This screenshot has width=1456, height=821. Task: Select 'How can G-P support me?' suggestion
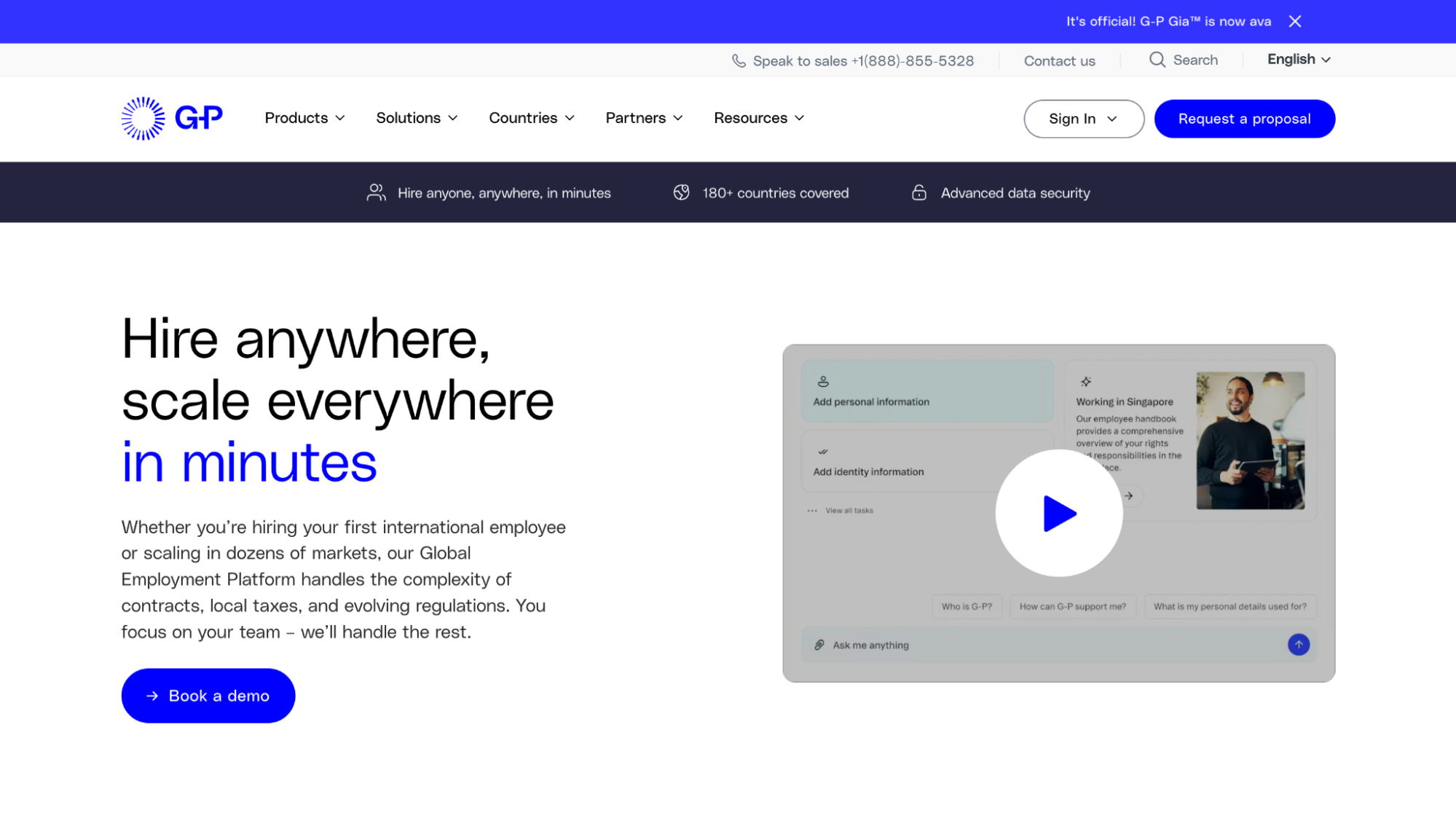click(x=1072, y=606)
